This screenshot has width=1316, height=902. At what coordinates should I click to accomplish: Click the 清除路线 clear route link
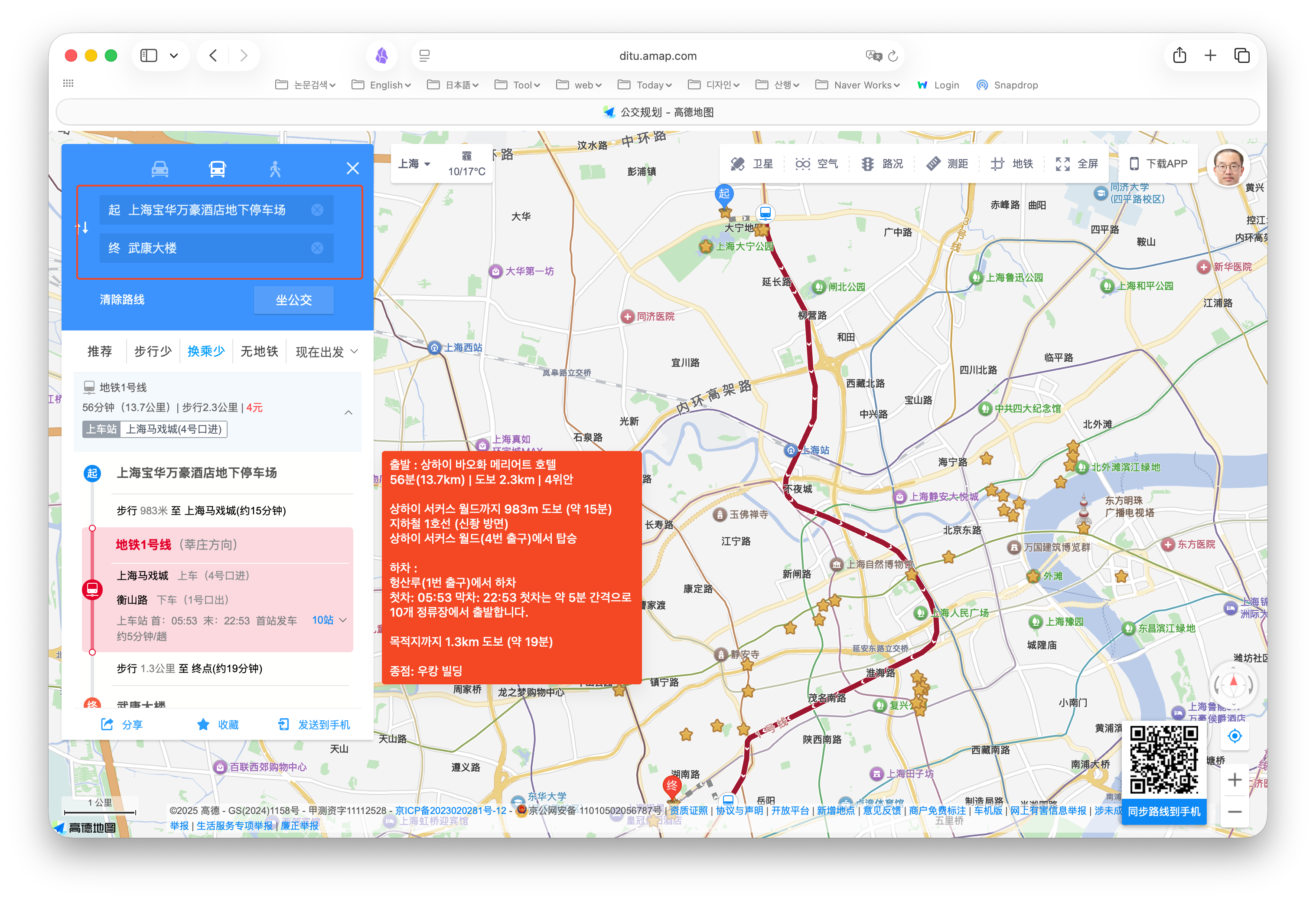coord(122,300)
